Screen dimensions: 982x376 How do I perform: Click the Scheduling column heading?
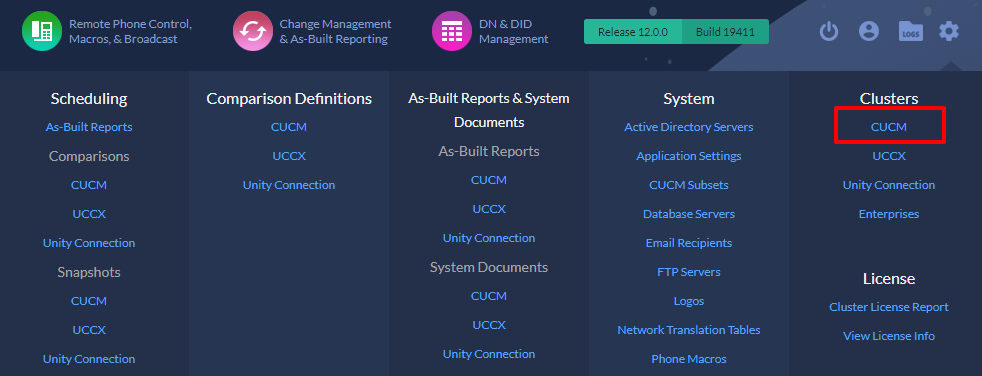click(89, 99)
